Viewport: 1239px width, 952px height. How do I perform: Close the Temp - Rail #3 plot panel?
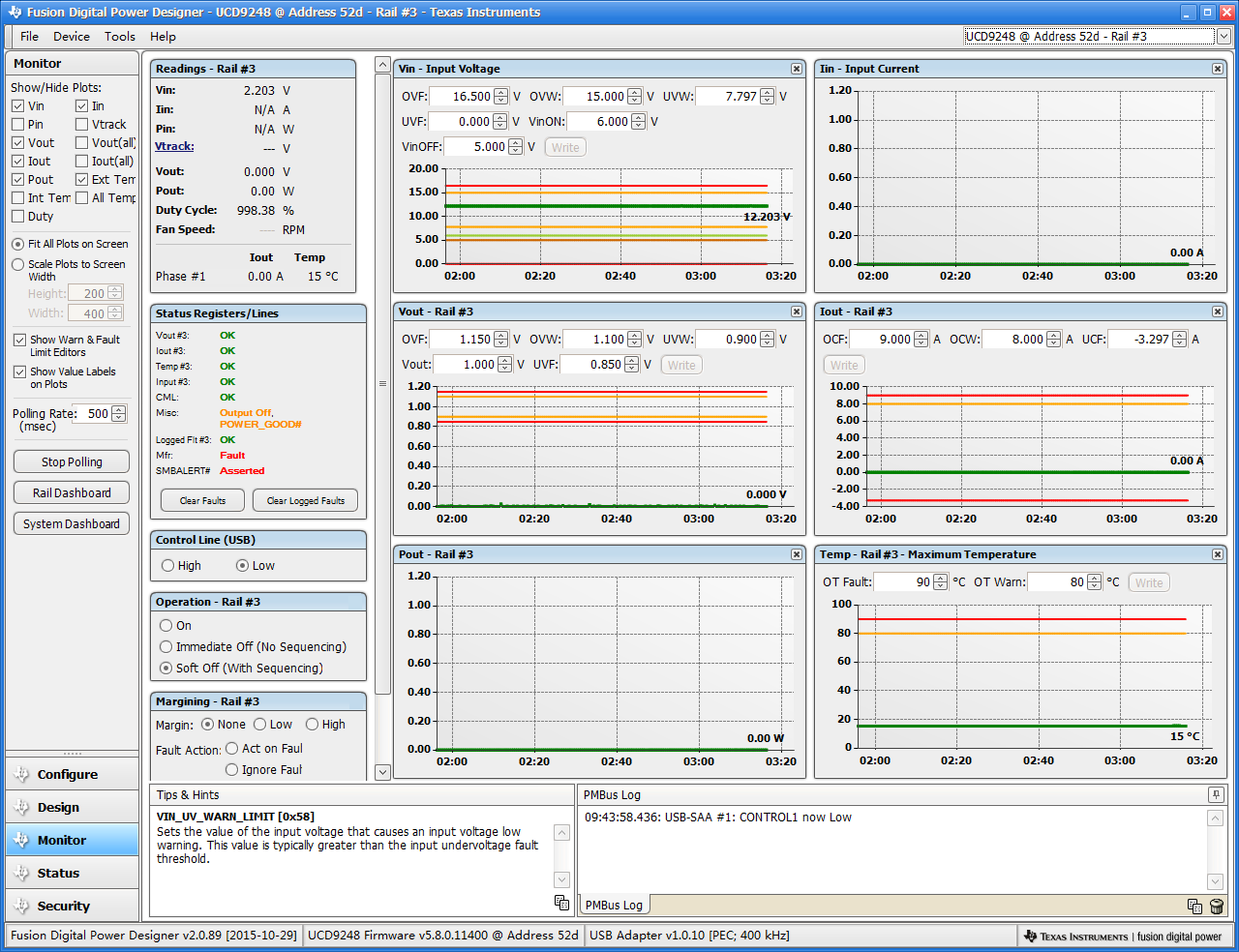coord(1218,554)
